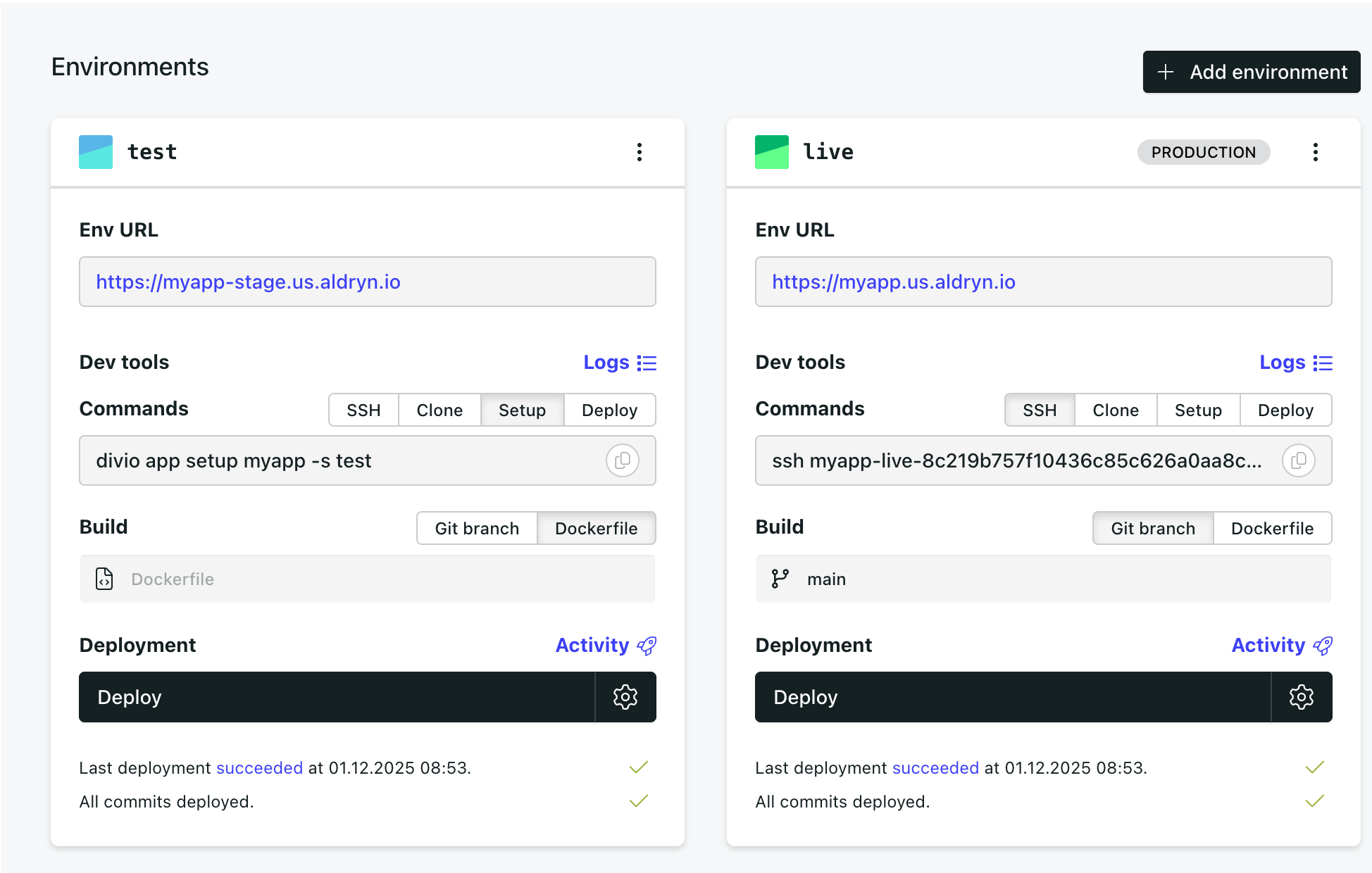This screenshot has height=873, width=1372.
Task: Select the Clone command tab in test card
Action: pos(439,410)
